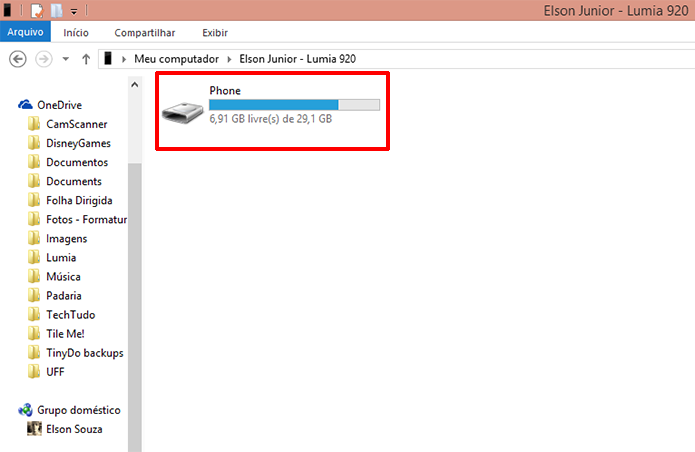Click the Padaria folder icon
The height and width of the screenshot is (452, 695).
coord(34,295)
